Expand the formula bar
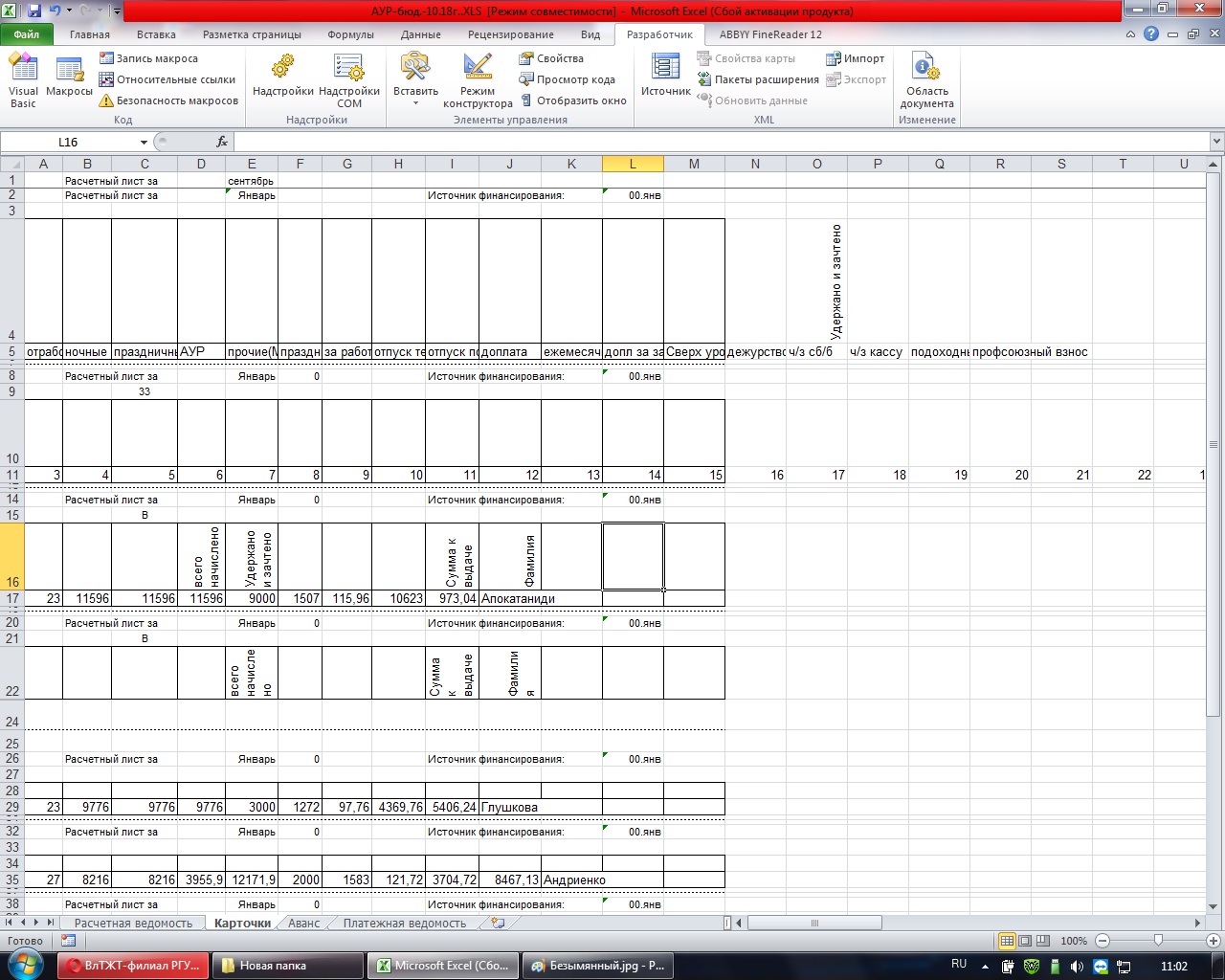This screenshot has height=980, width=1225. [1216, 142]
